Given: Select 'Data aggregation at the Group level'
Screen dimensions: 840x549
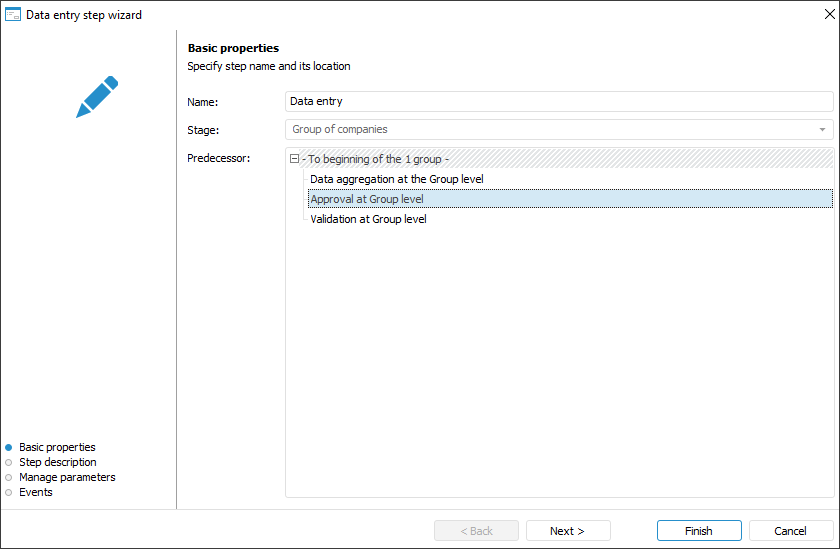Looking at the screenshot, I should (x=397, y=179).
